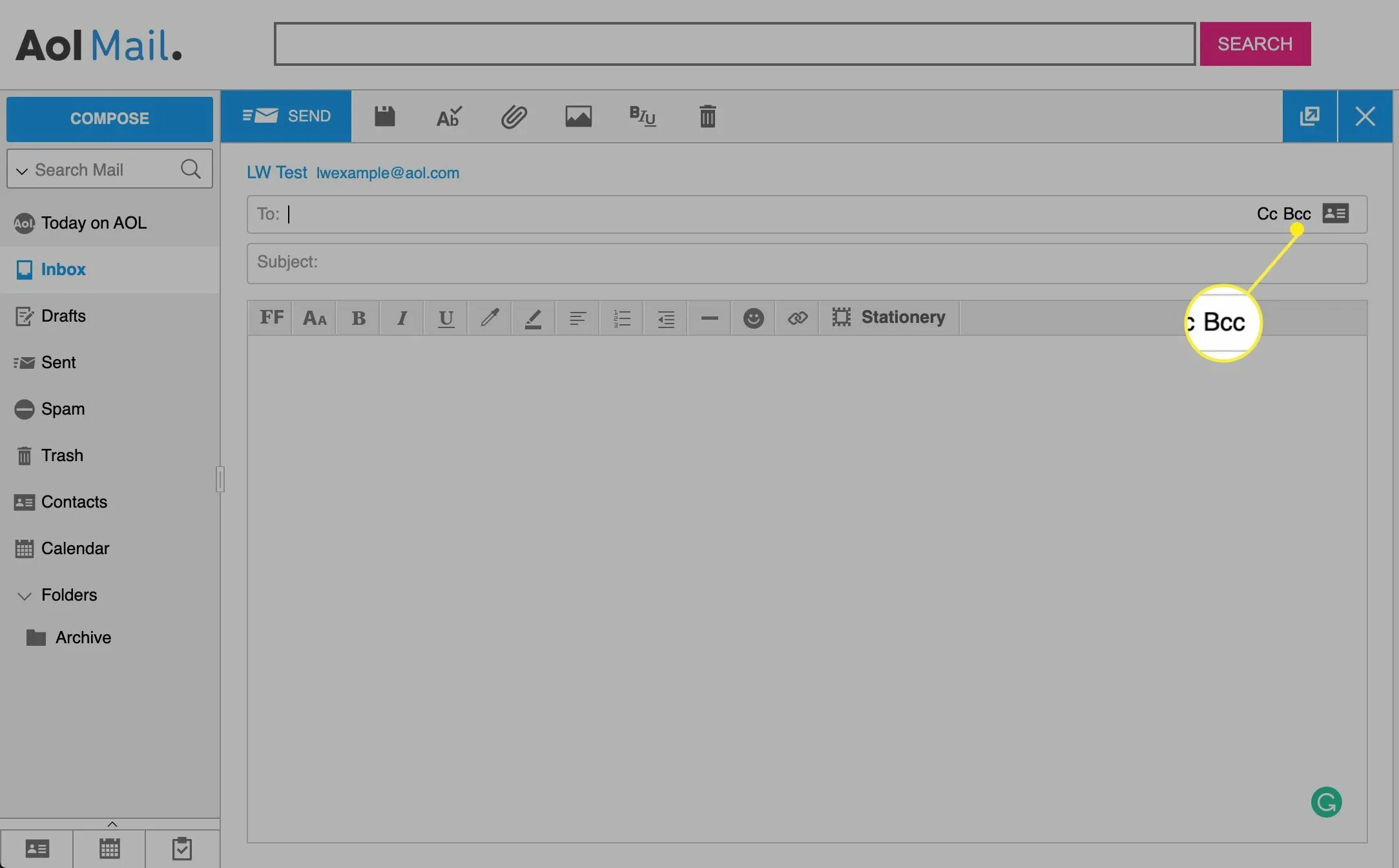Viewport: 1399px width, 868px height.
Task: Click the paperclip attach file icon
Action: (513, 117)
